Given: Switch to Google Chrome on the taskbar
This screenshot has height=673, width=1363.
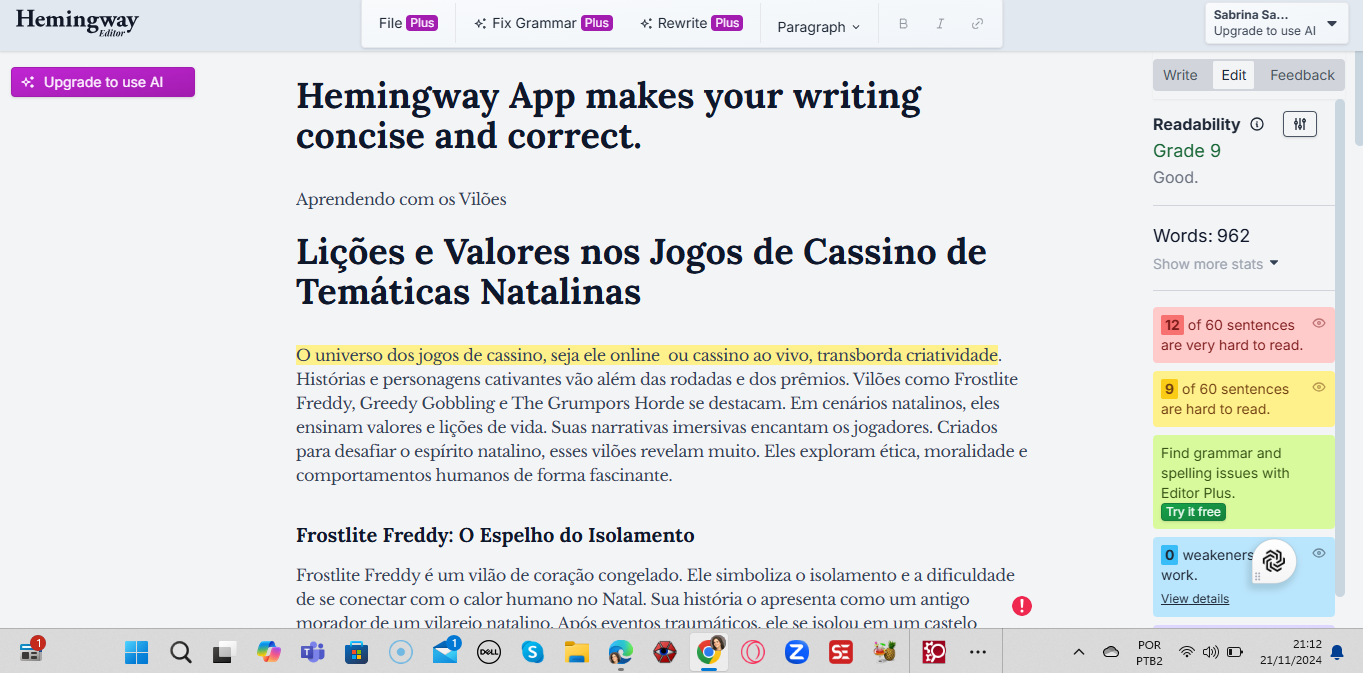Looking at the screenshot, I should tap(709, 651).
